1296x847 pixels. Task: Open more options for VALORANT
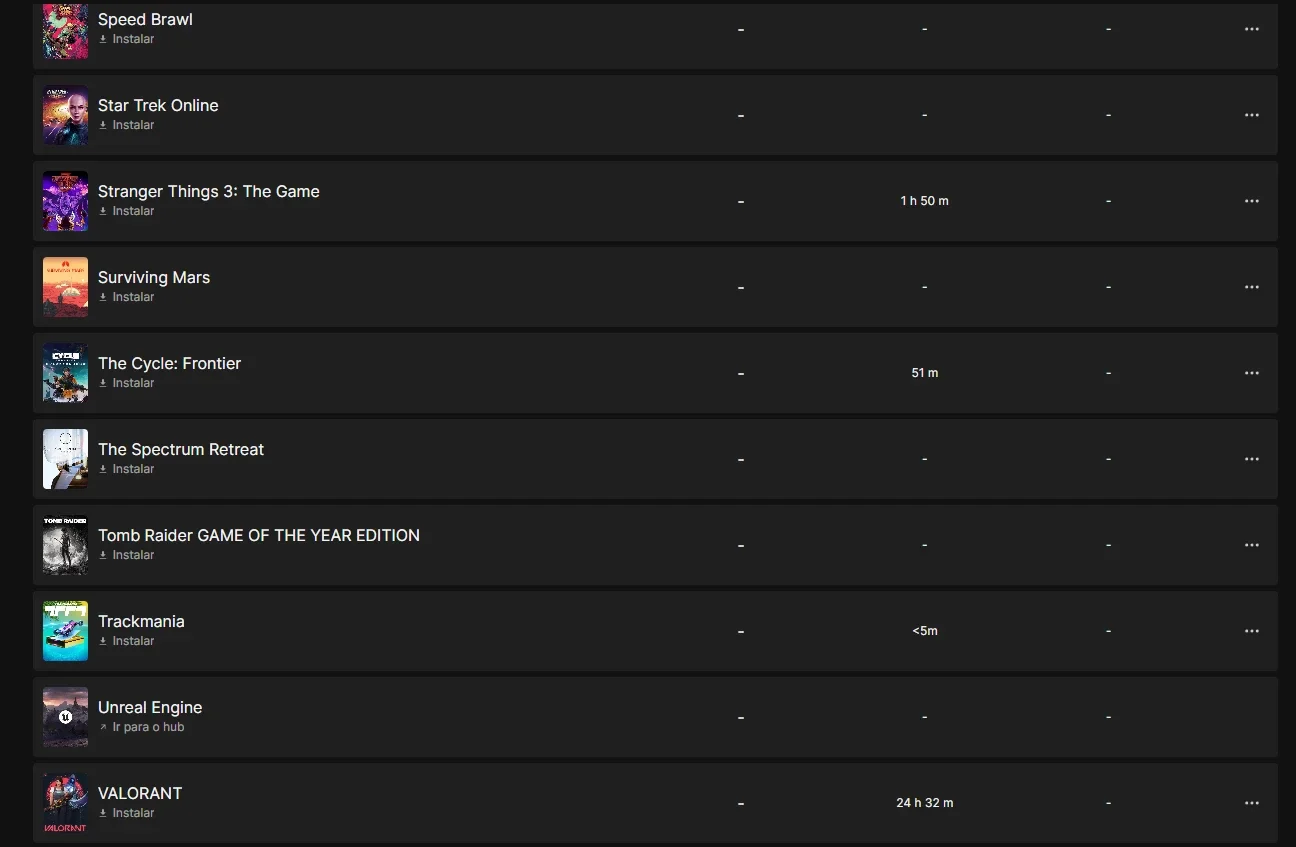point(1251,803)
